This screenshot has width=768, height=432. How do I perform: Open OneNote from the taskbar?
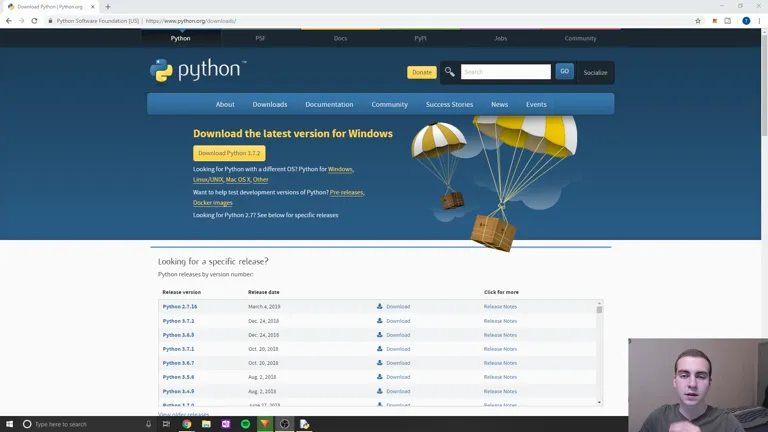tap(226, 424)
